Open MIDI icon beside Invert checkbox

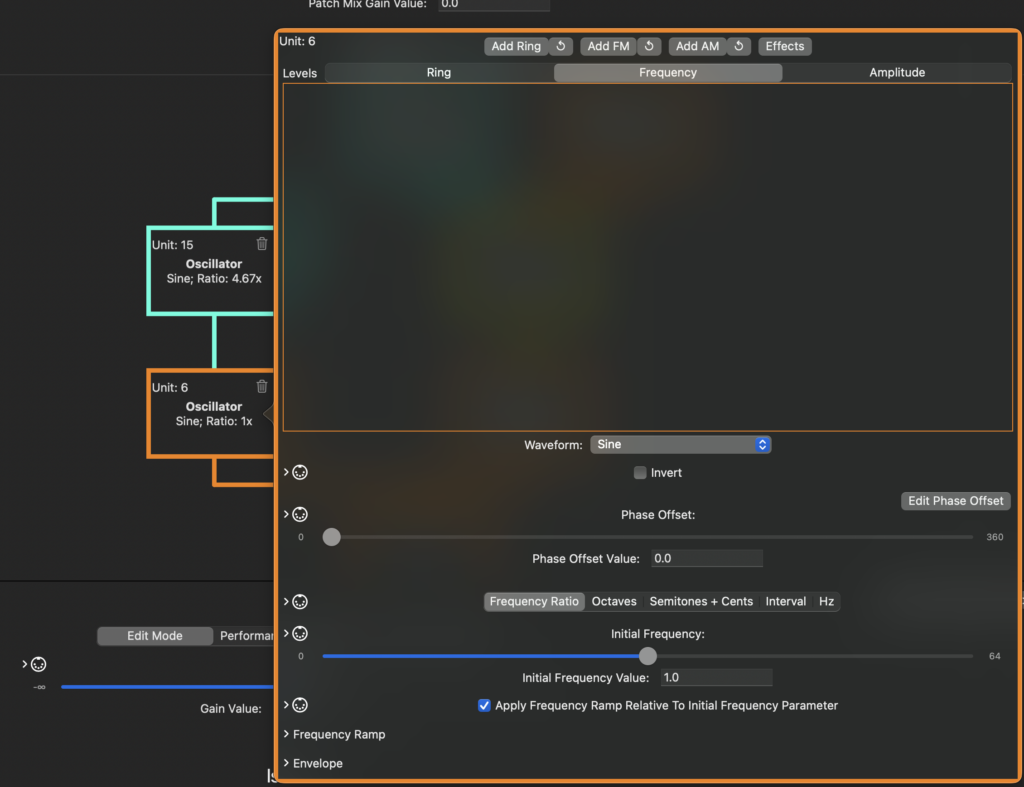299,472
